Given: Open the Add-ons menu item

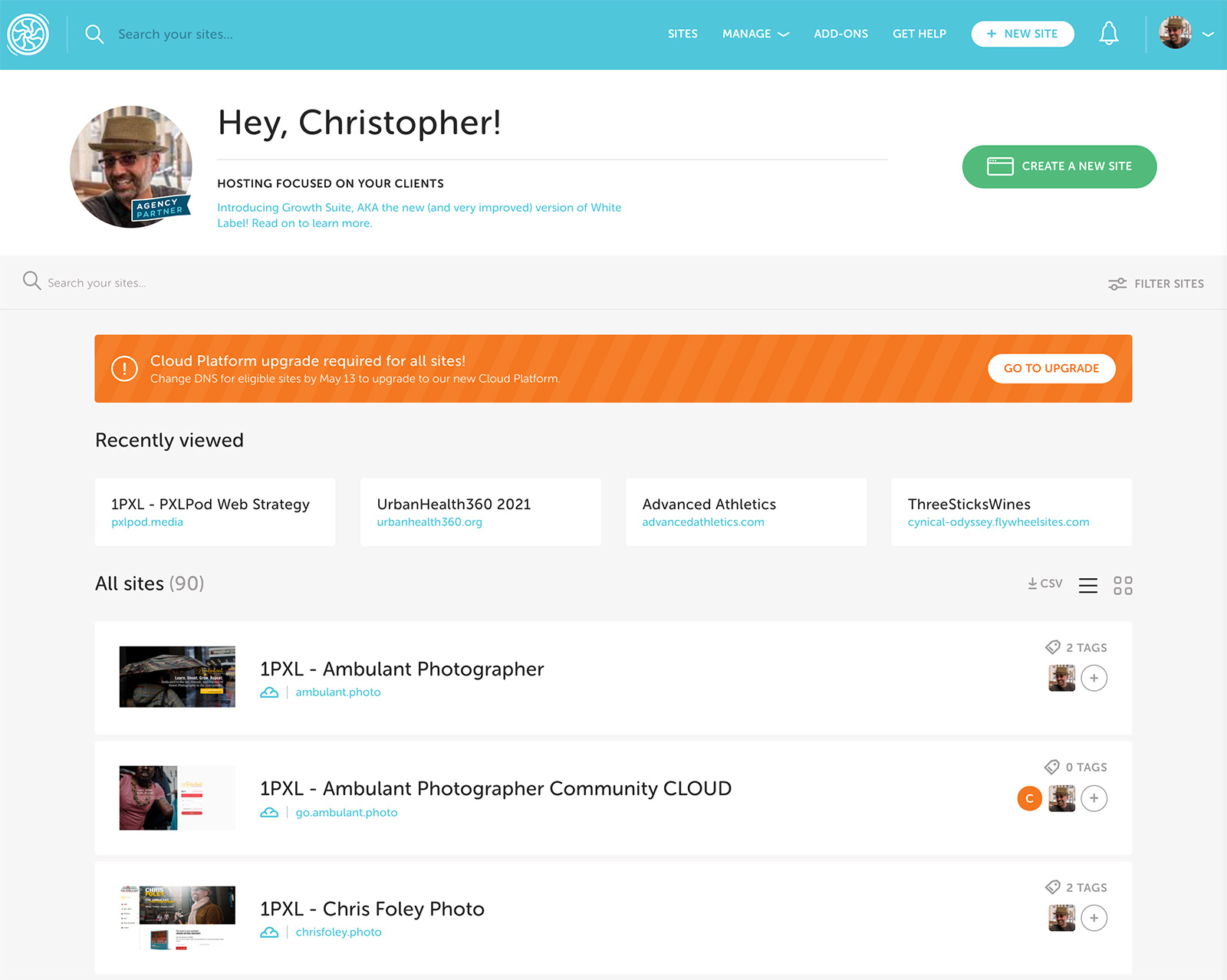Looking at the screenshot, I should click(x=840, y=34).
